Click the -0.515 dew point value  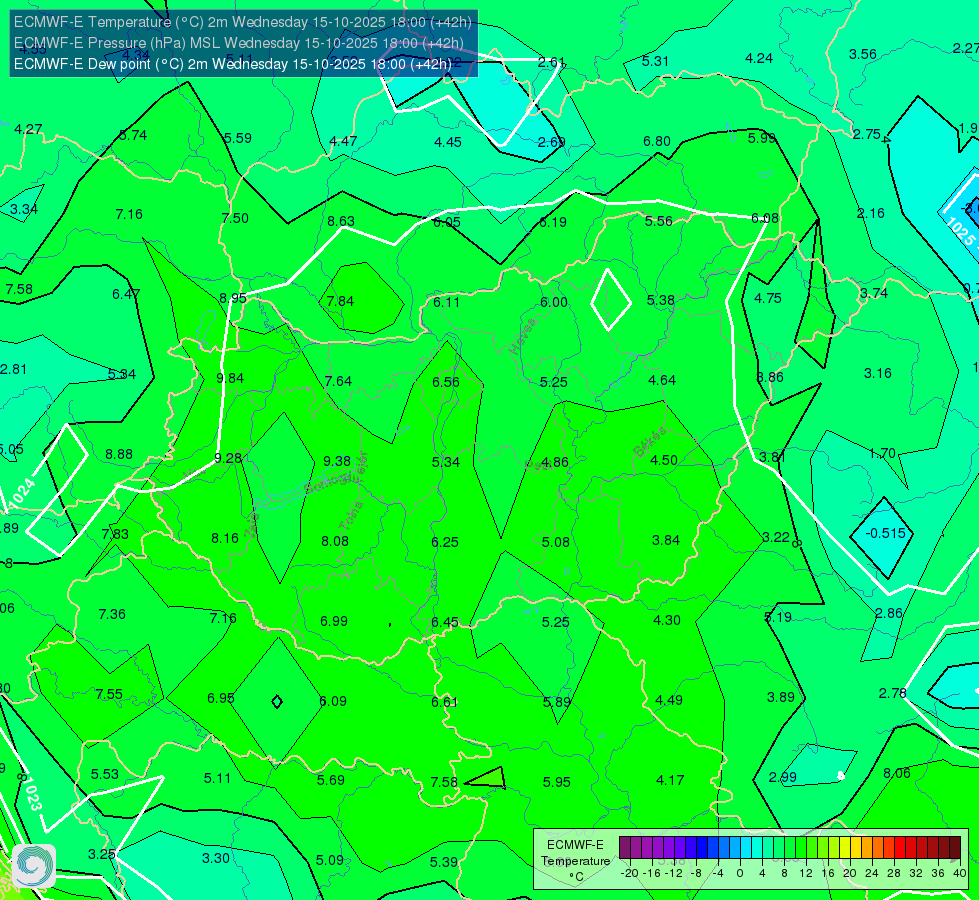(885, 533)
